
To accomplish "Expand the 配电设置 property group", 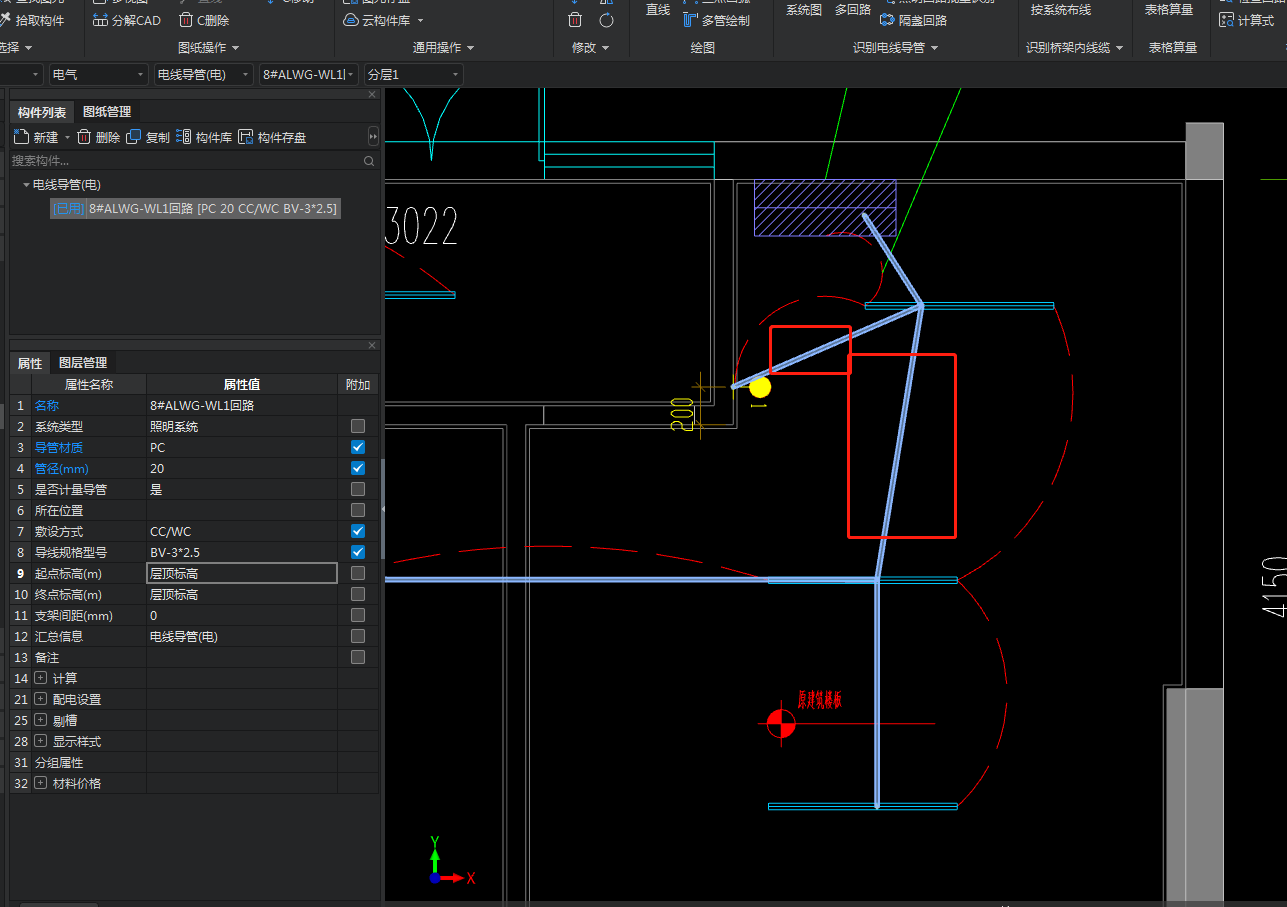I will coord(41,699).
